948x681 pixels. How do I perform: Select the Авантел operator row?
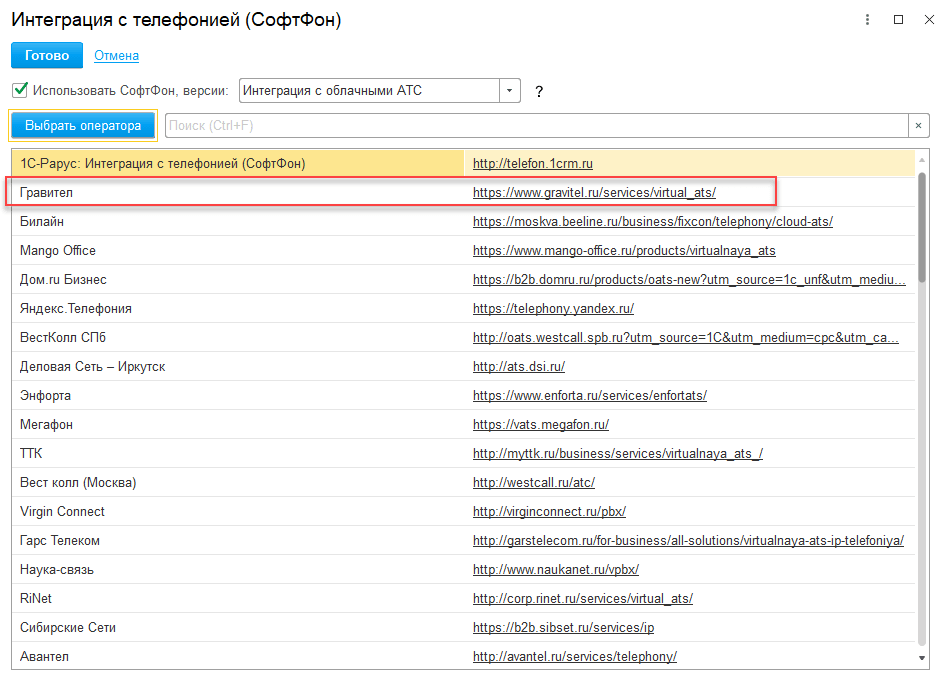click(463, 656)
